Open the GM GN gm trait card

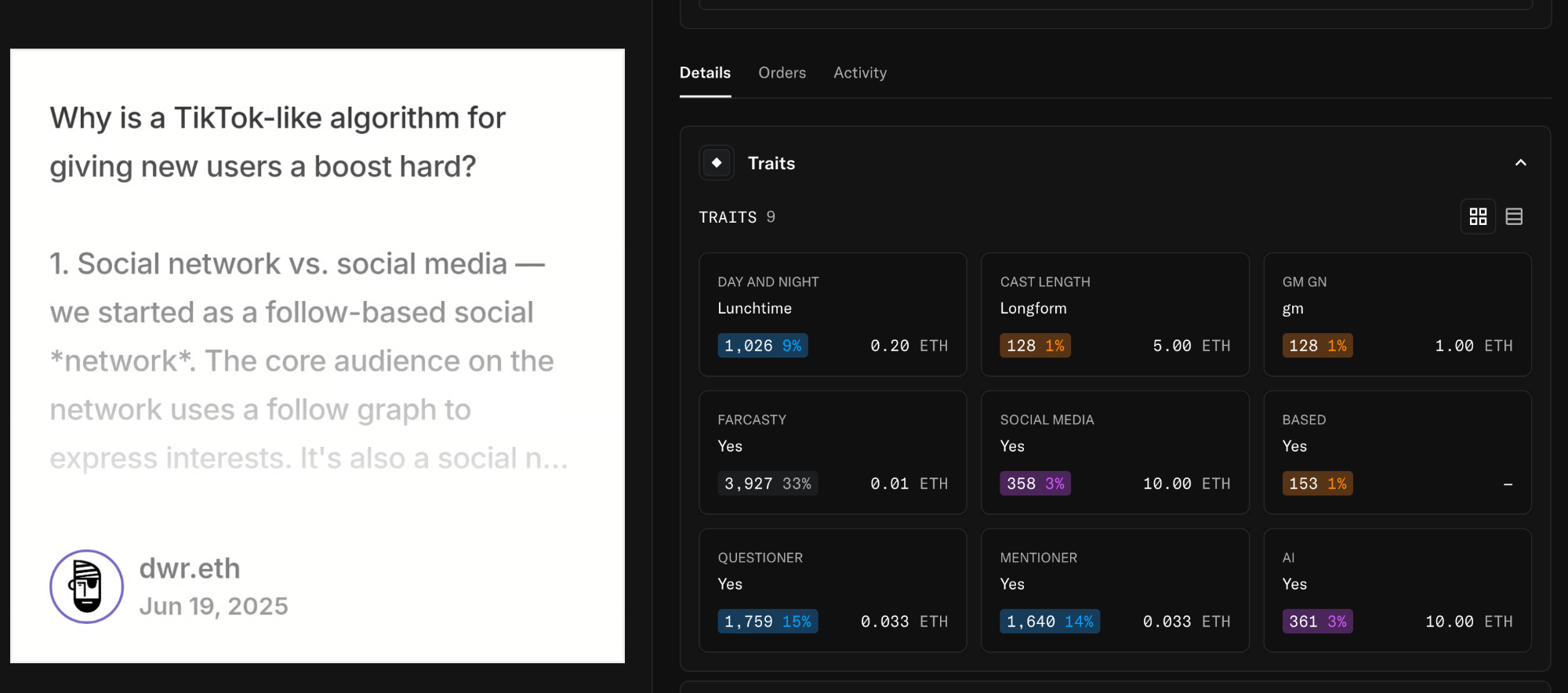tap(1397, 314)
